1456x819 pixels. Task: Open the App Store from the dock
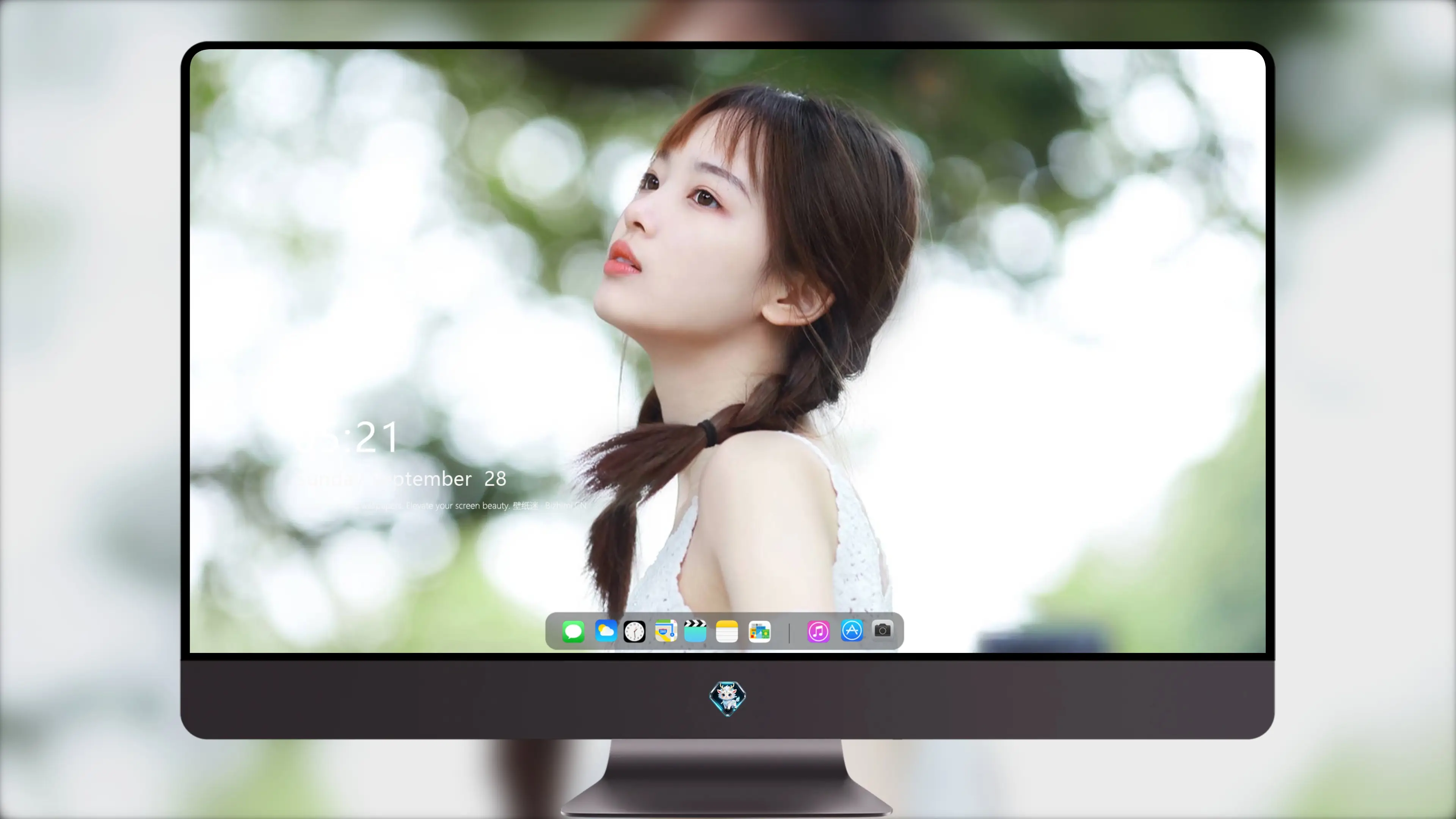tap(852, 631)
